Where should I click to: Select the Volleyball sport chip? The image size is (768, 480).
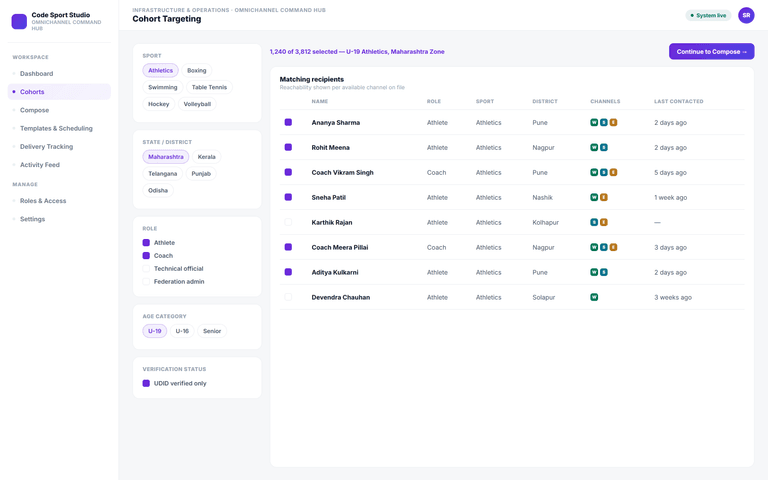[x=197, y=104]
